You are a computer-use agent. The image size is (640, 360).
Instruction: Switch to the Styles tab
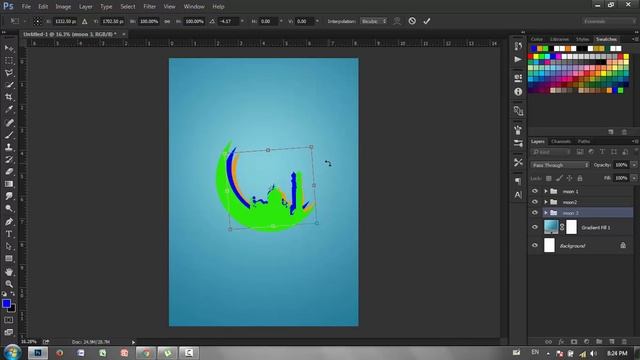[x=582, y=39]
